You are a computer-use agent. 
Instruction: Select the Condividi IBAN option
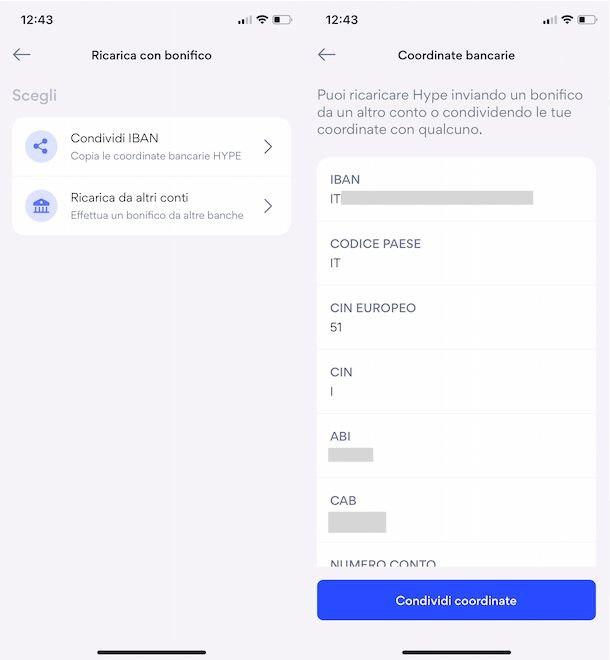152,146
